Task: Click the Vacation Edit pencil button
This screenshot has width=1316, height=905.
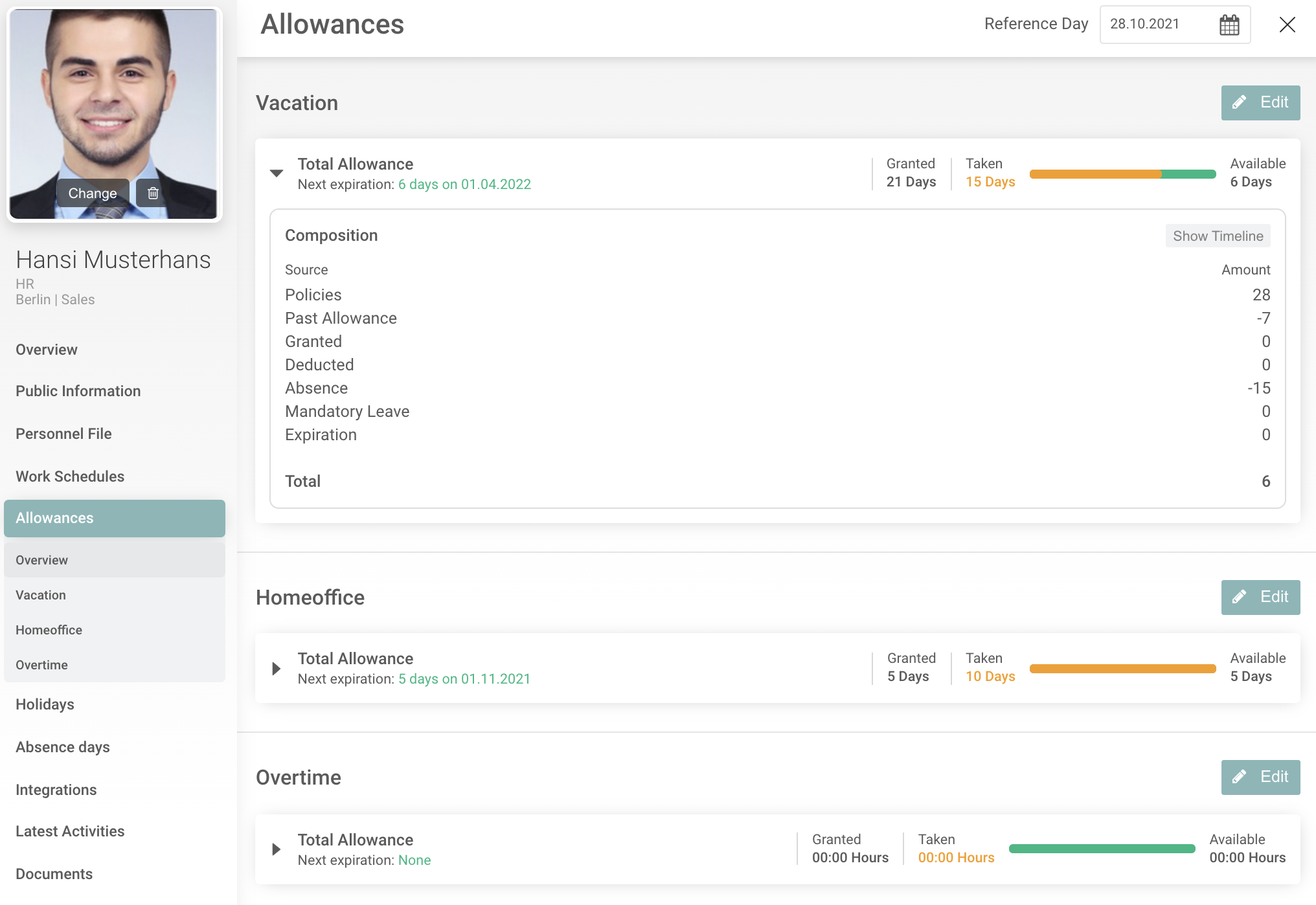Action: coord(1260,102)
